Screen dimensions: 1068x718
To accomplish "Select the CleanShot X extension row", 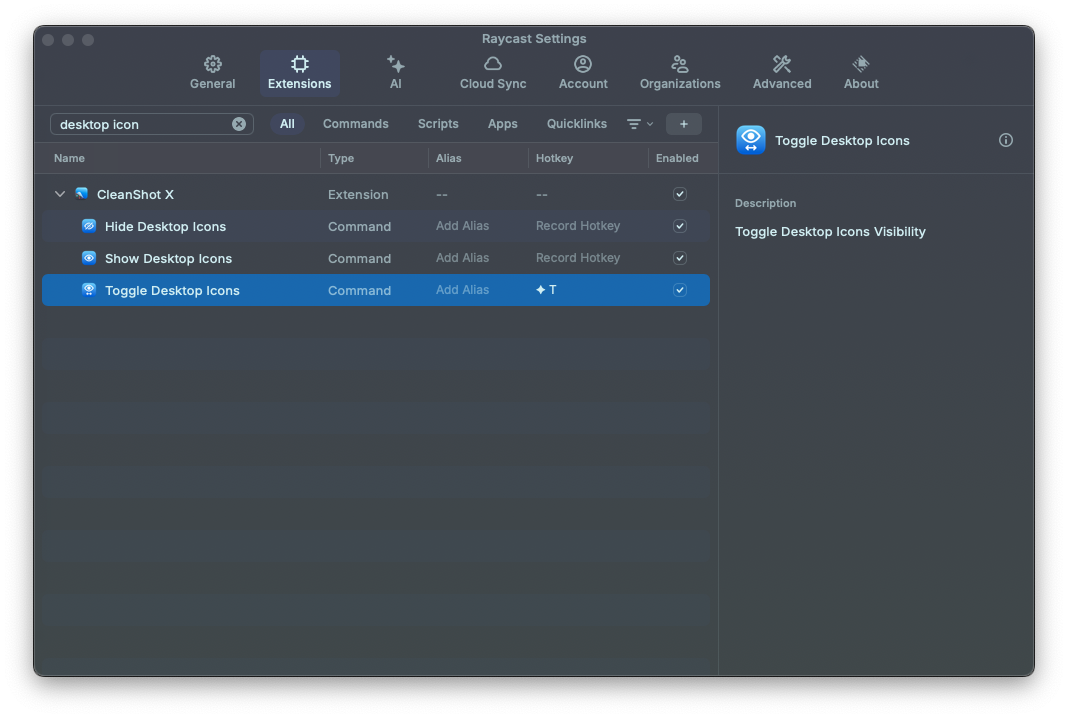I will [376, 194].
